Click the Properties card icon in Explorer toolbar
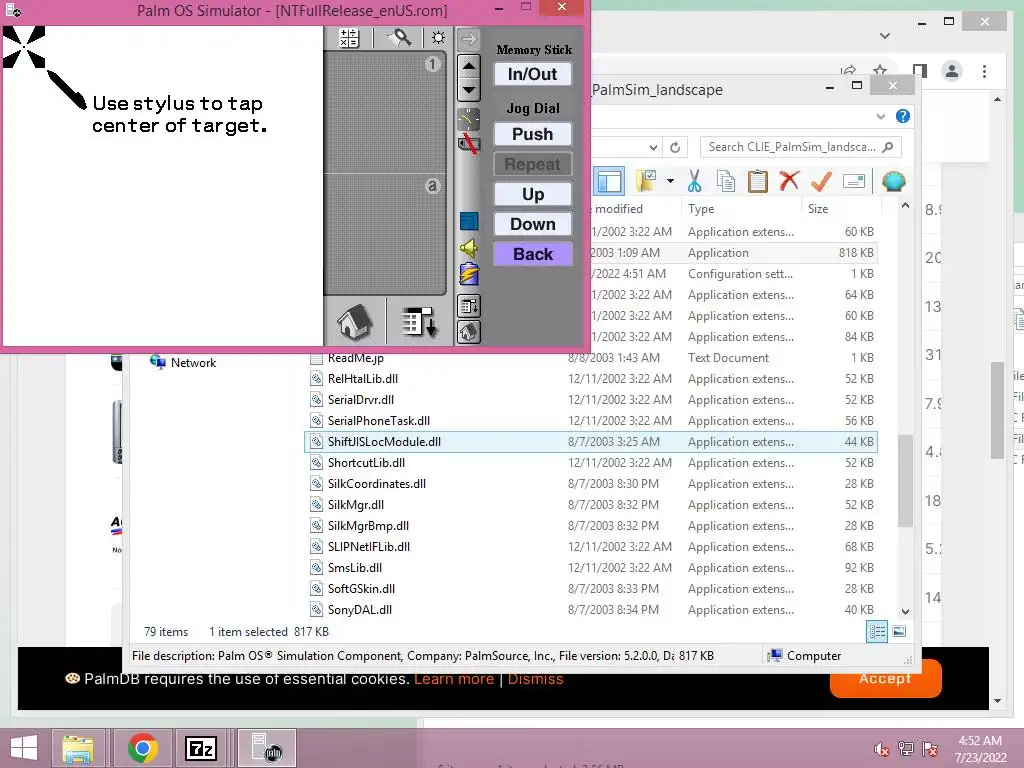Viewport: 1024px width, 768px height. (x=854, y=181)
